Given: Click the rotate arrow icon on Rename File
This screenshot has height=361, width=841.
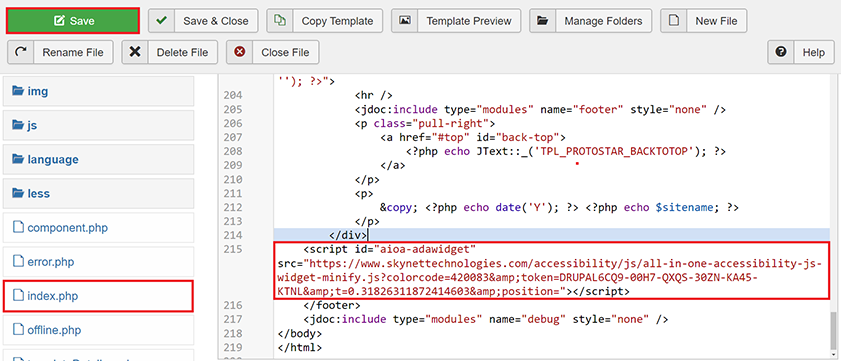Looking at the screenshot, I should coord(21,52).
